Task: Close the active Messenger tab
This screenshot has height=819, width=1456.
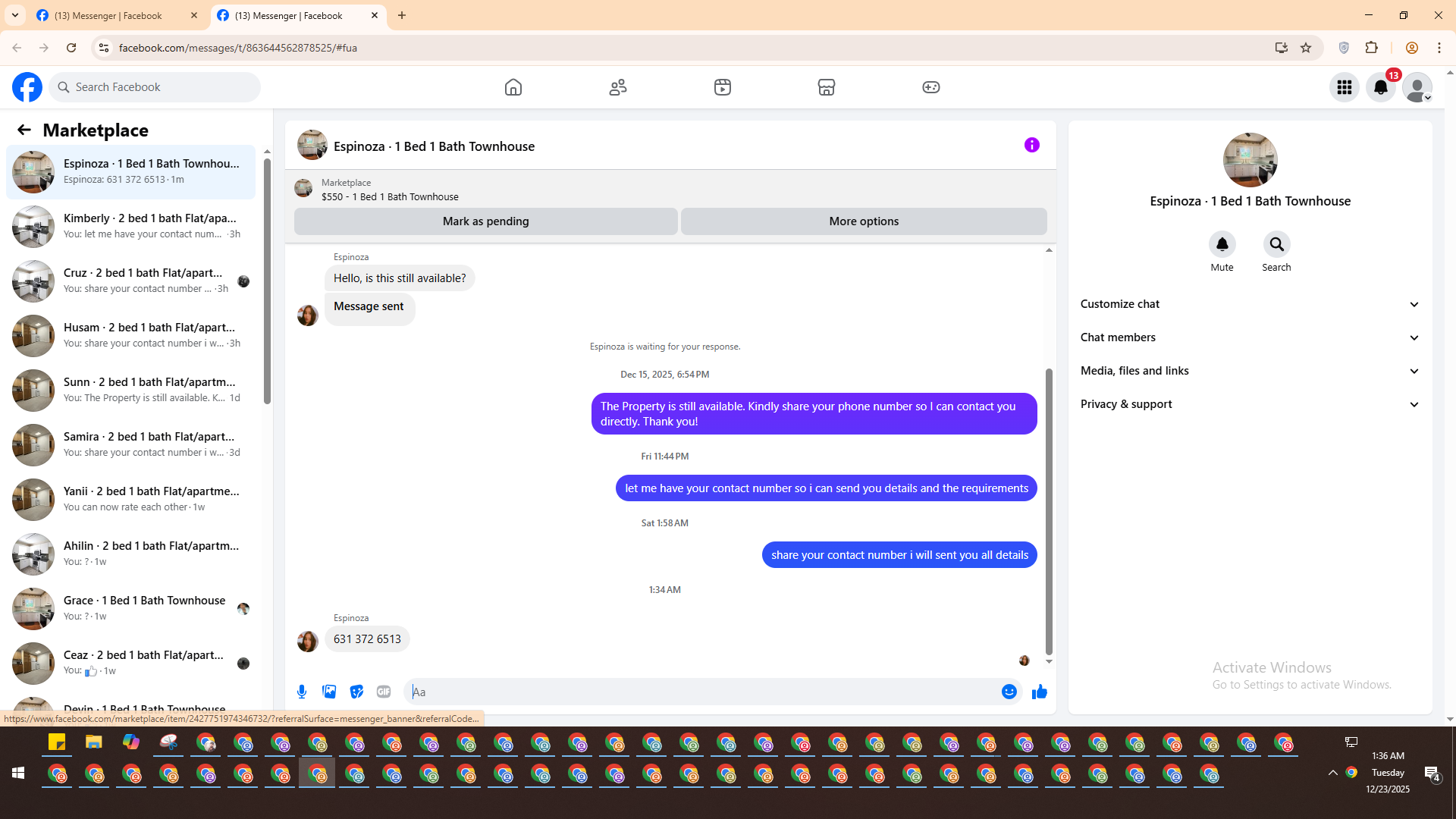Action: (x=375, y=15)
